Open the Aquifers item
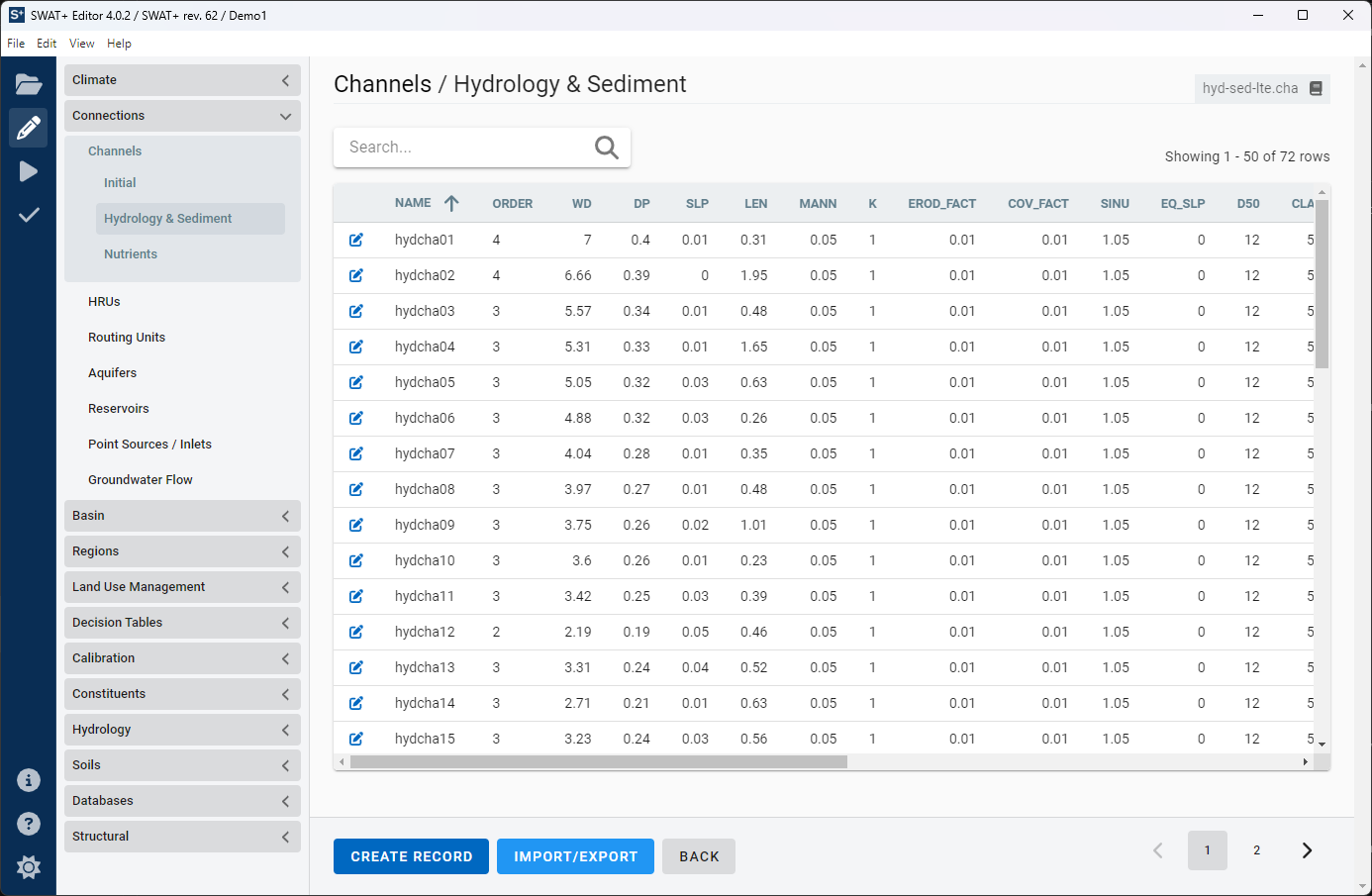This screenshot has width=1372, height=896. coord(112,373)
